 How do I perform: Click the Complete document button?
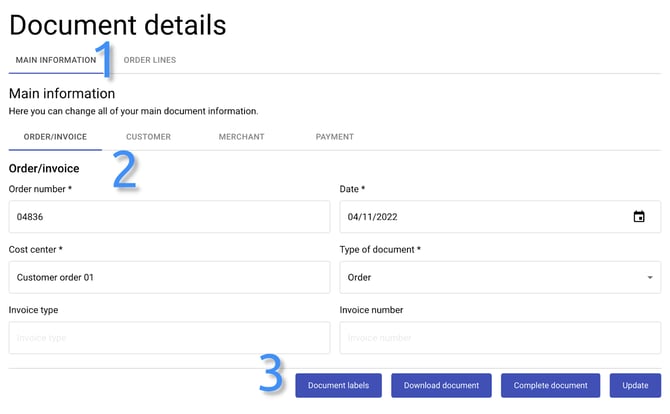click(x=550, y=385)
